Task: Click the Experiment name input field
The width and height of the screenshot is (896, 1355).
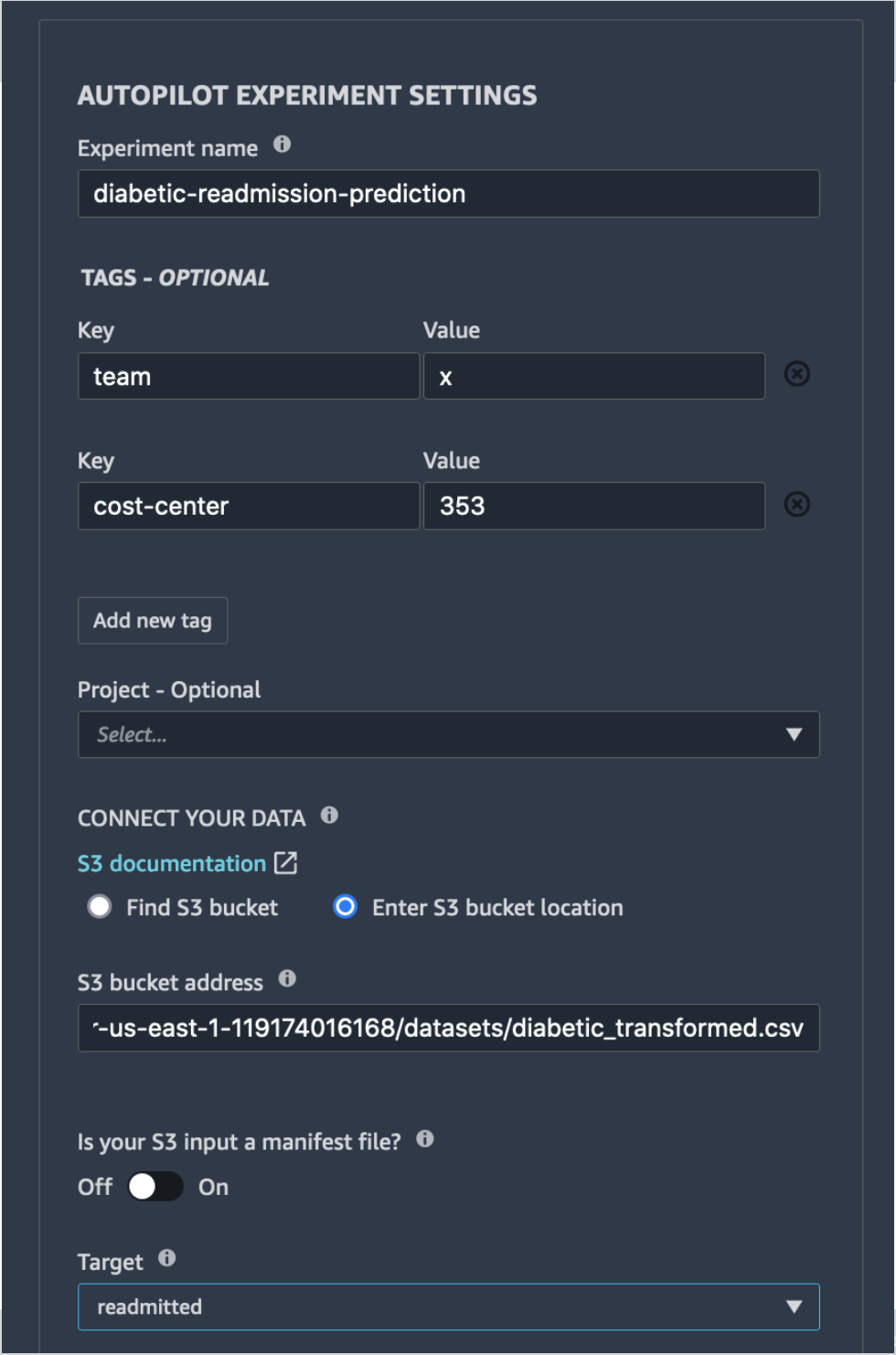Action: tap(449, 194)
